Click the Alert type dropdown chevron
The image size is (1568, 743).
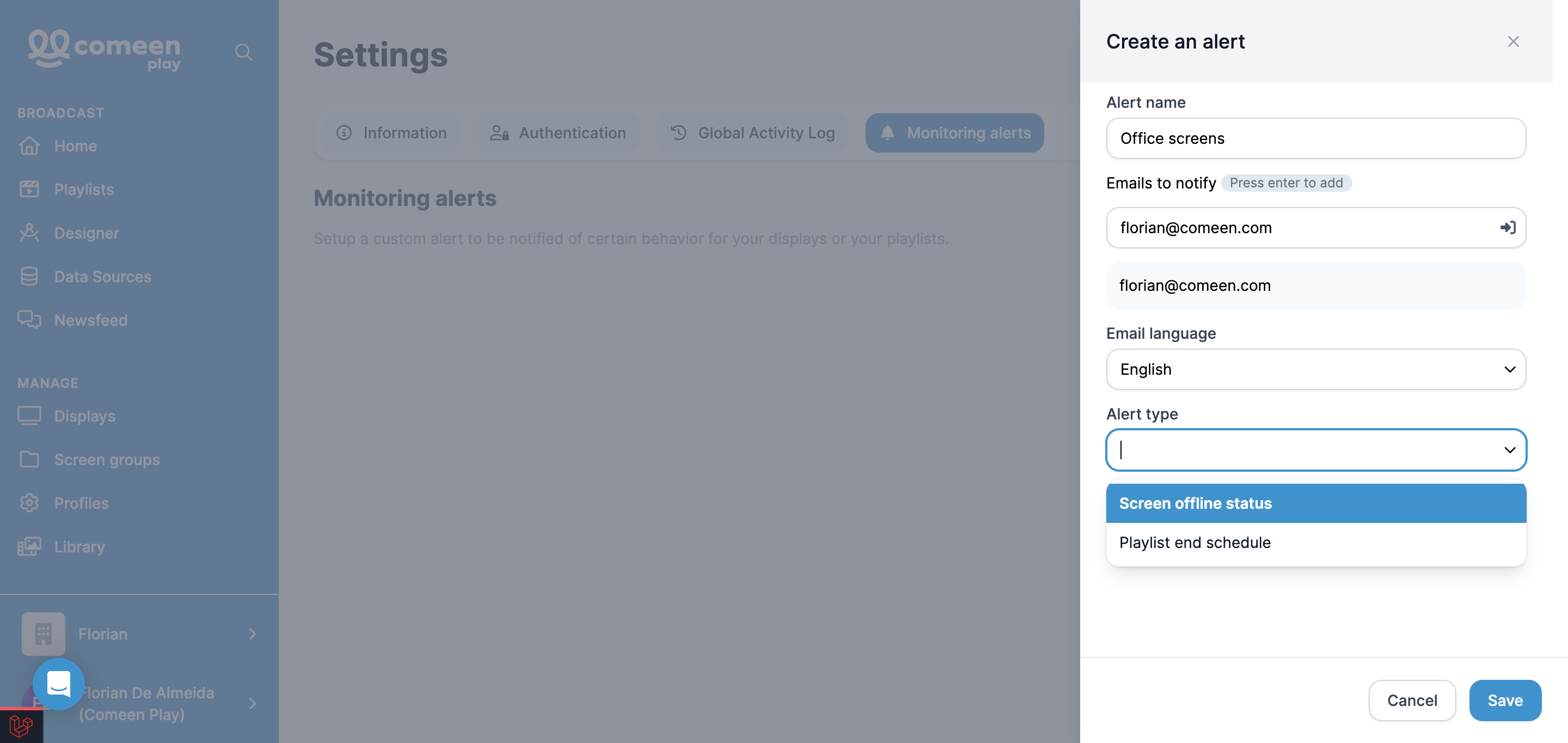point(1510,450)
